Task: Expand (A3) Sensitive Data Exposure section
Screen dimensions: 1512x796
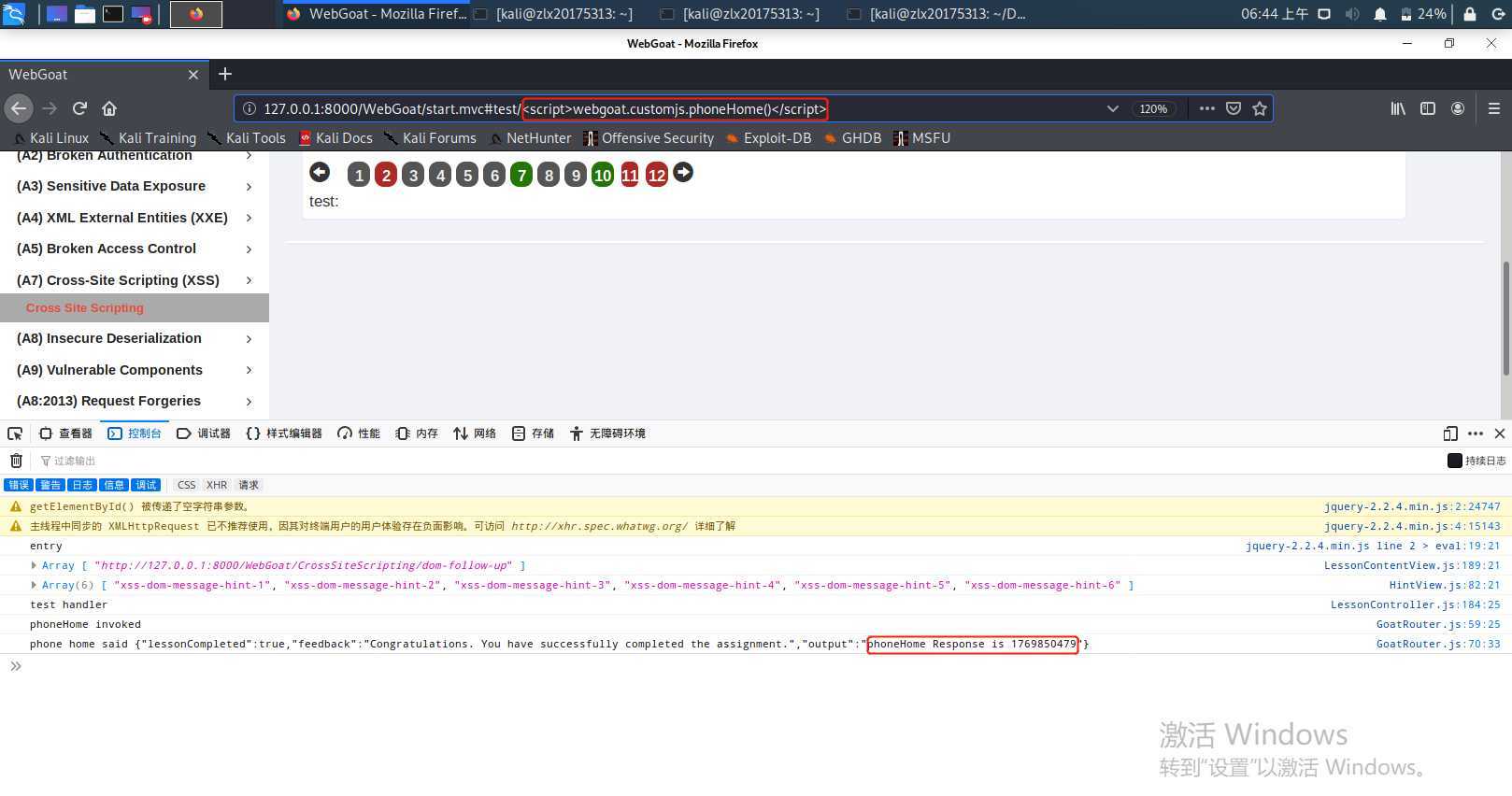Action: coord(135,186)
